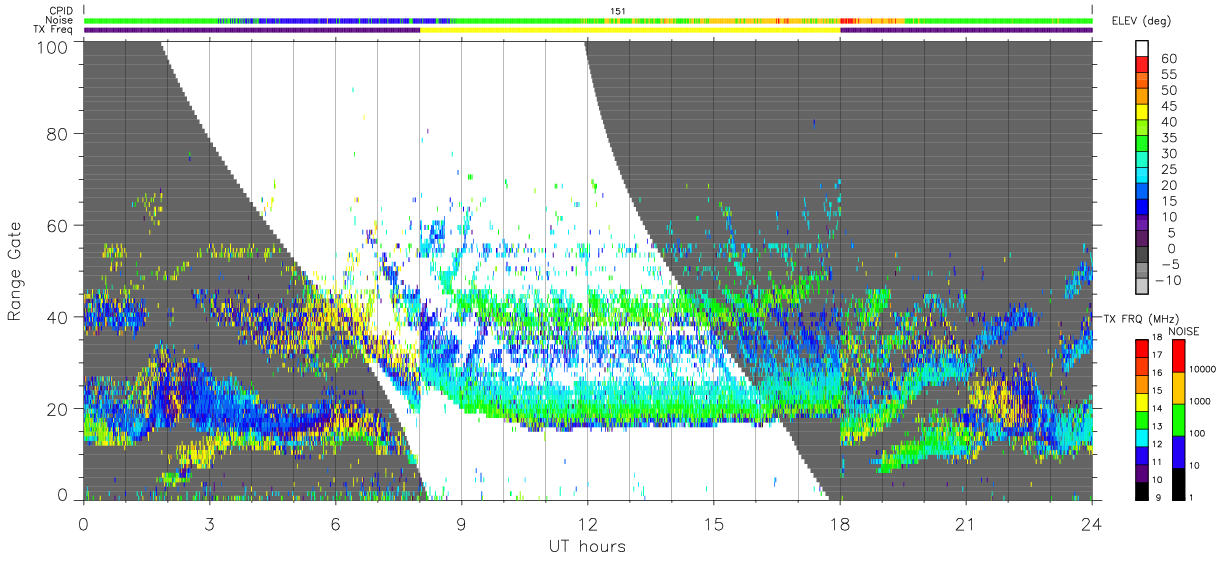Screen dimensions: 1228x567
Task: Click the '-5' label on the ELEV colorbar
Action: (x=1169, y=265)
